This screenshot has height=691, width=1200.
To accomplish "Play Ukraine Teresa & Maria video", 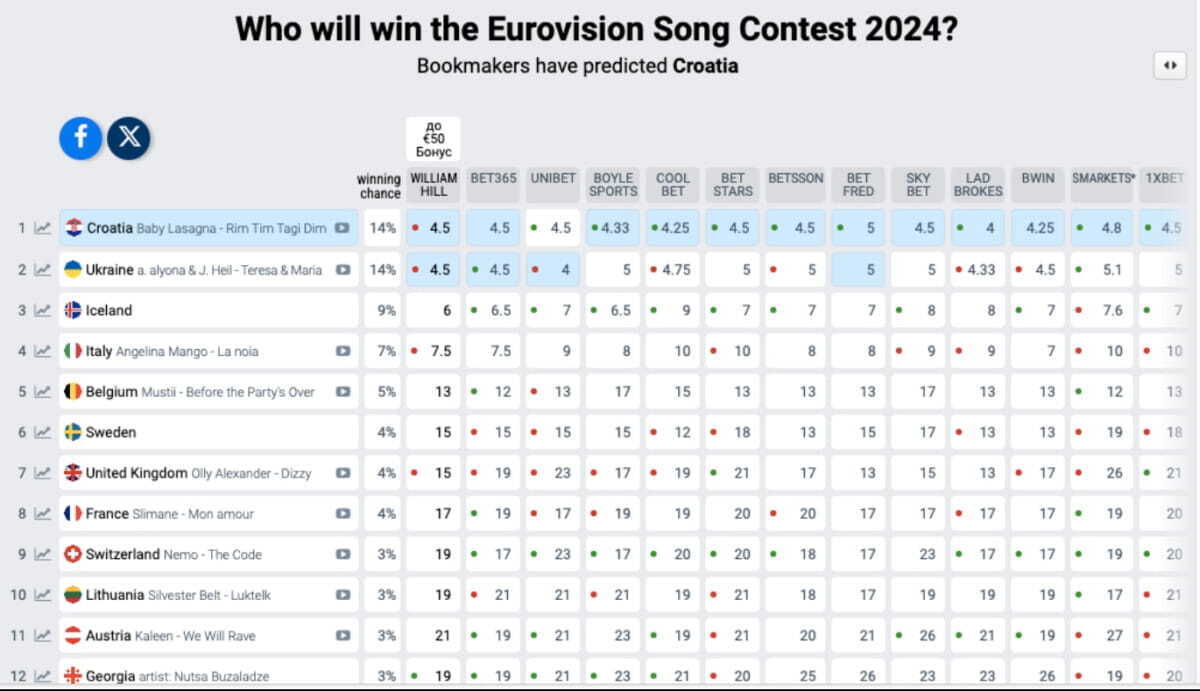I will tap(342, 269).
